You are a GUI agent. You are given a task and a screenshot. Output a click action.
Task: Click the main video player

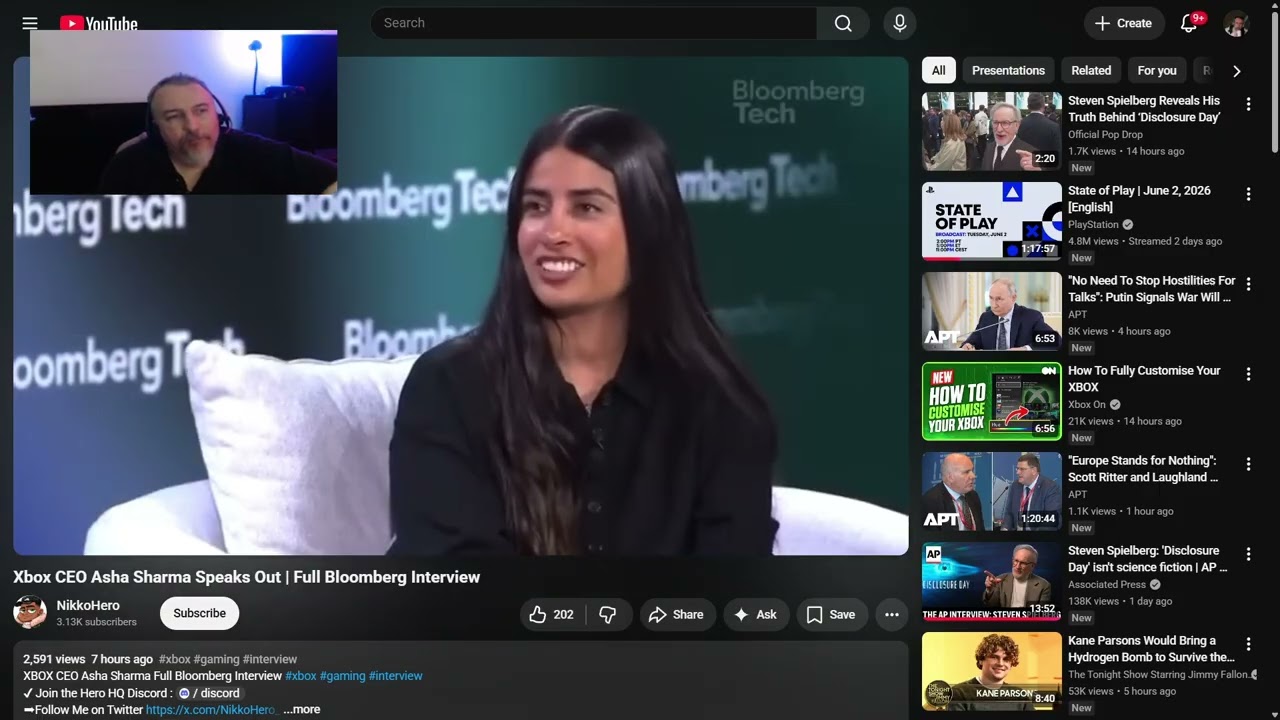coord(460,305)
